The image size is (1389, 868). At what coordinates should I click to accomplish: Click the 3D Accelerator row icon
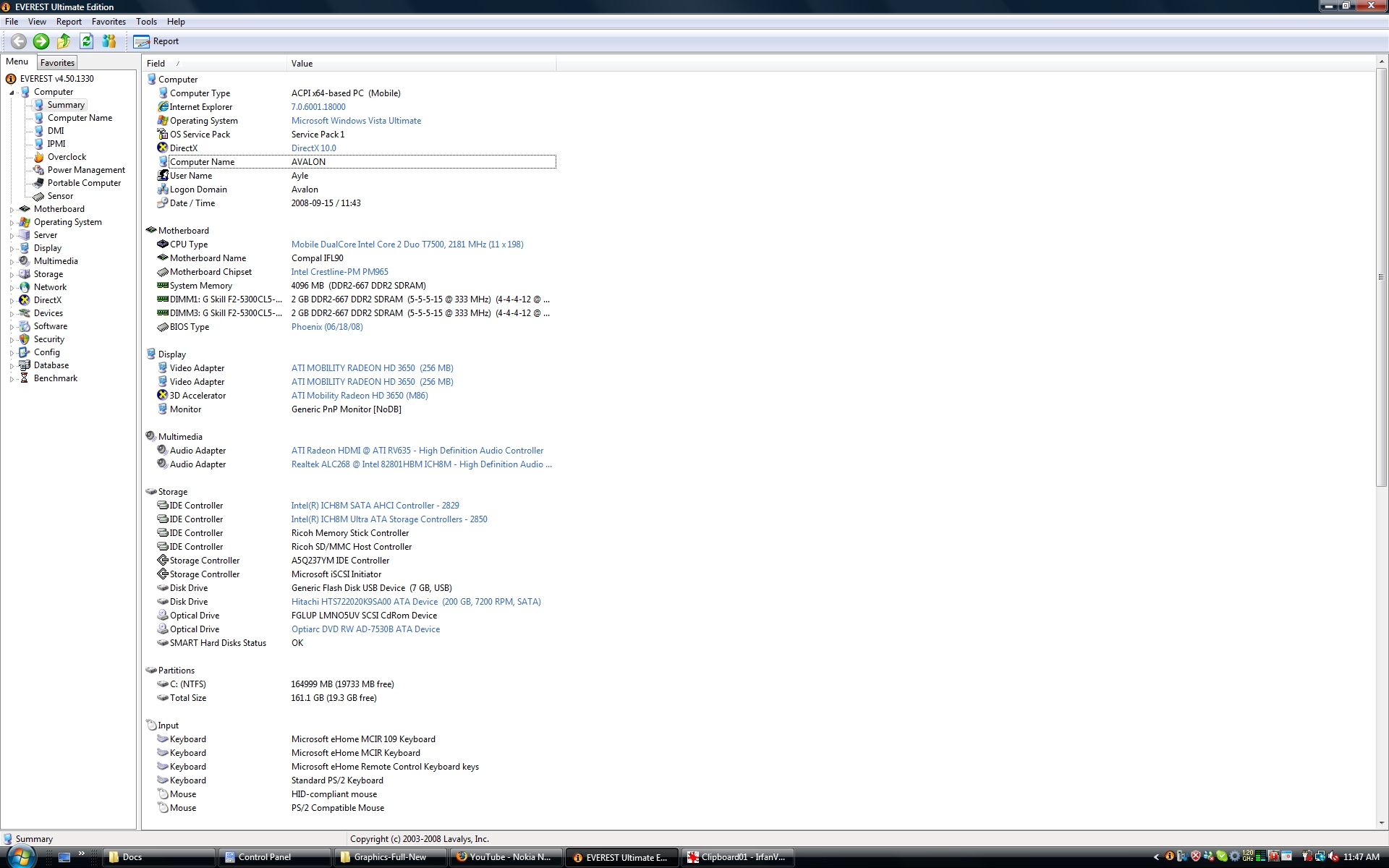pos(163,396)
